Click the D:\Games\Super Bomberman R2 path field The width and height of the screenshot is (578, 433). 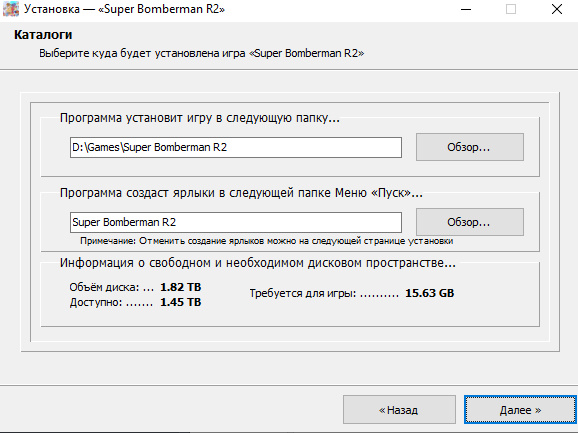(236, 147)
